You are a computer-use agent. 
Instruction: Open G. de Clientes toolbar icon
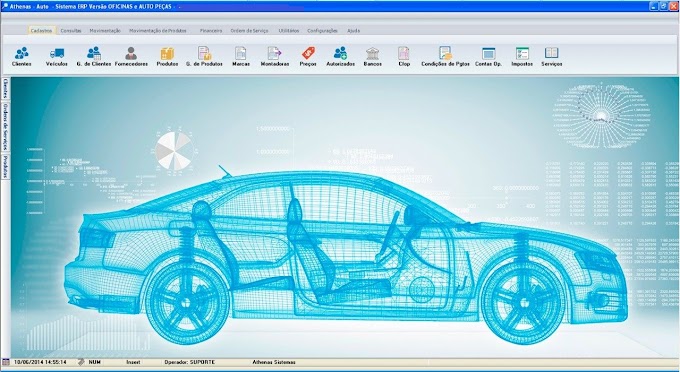coord(94,56)
